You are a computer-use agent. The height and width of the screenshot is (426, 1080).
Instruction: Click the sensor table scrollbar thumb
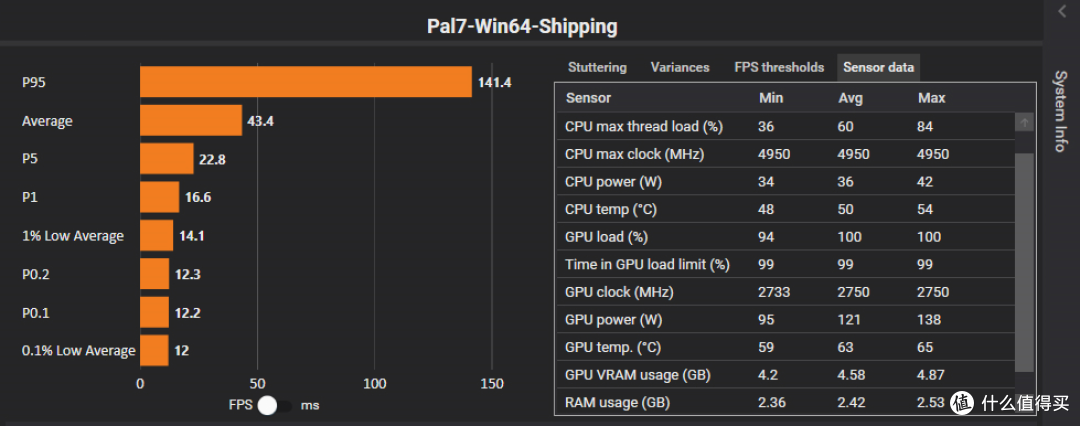coord(1024,262)
